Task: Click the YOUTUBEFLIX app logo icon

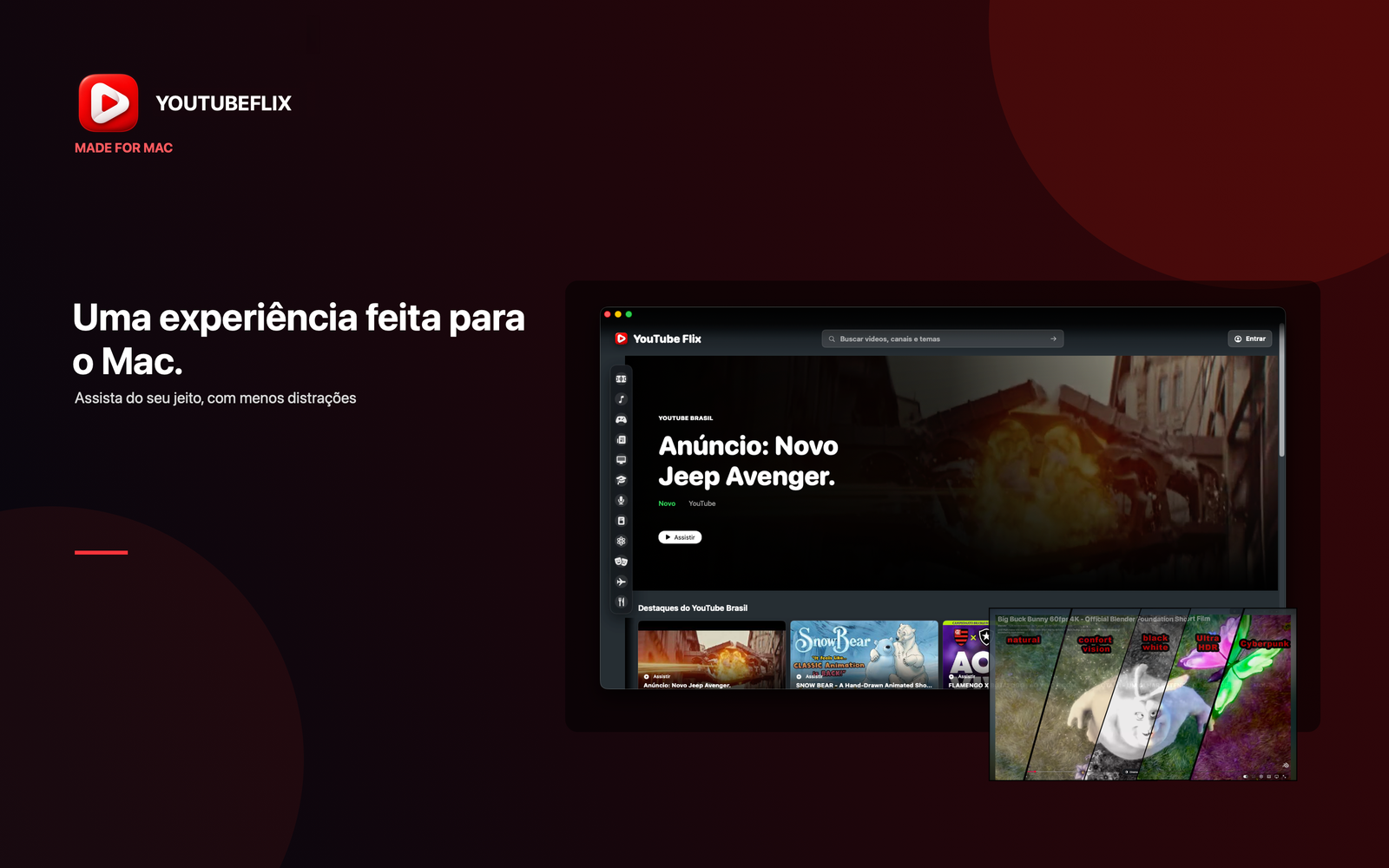Action: click(109, 102)
